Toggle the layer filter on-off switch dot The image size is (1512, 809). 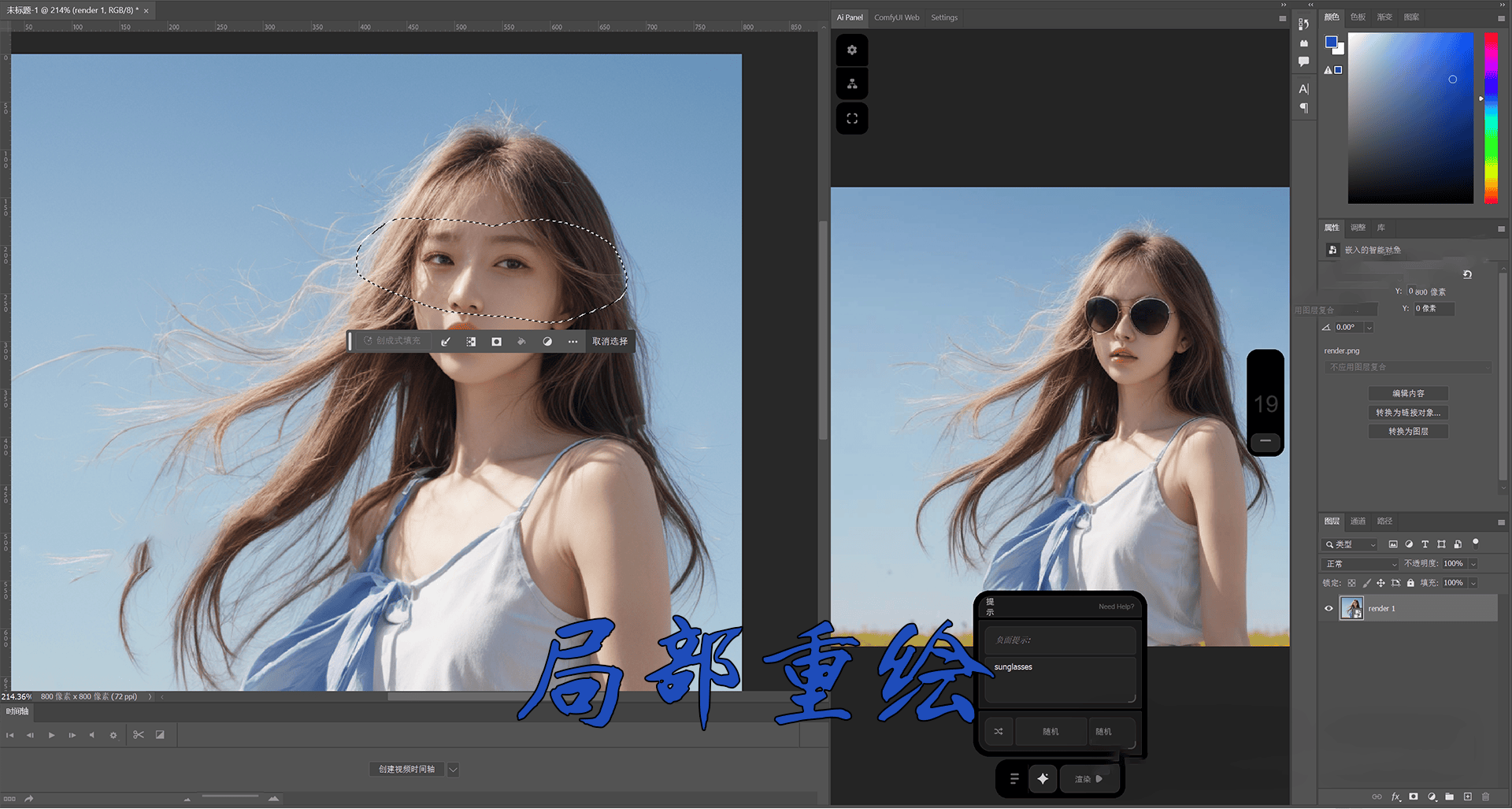(x=1476, y=542)
